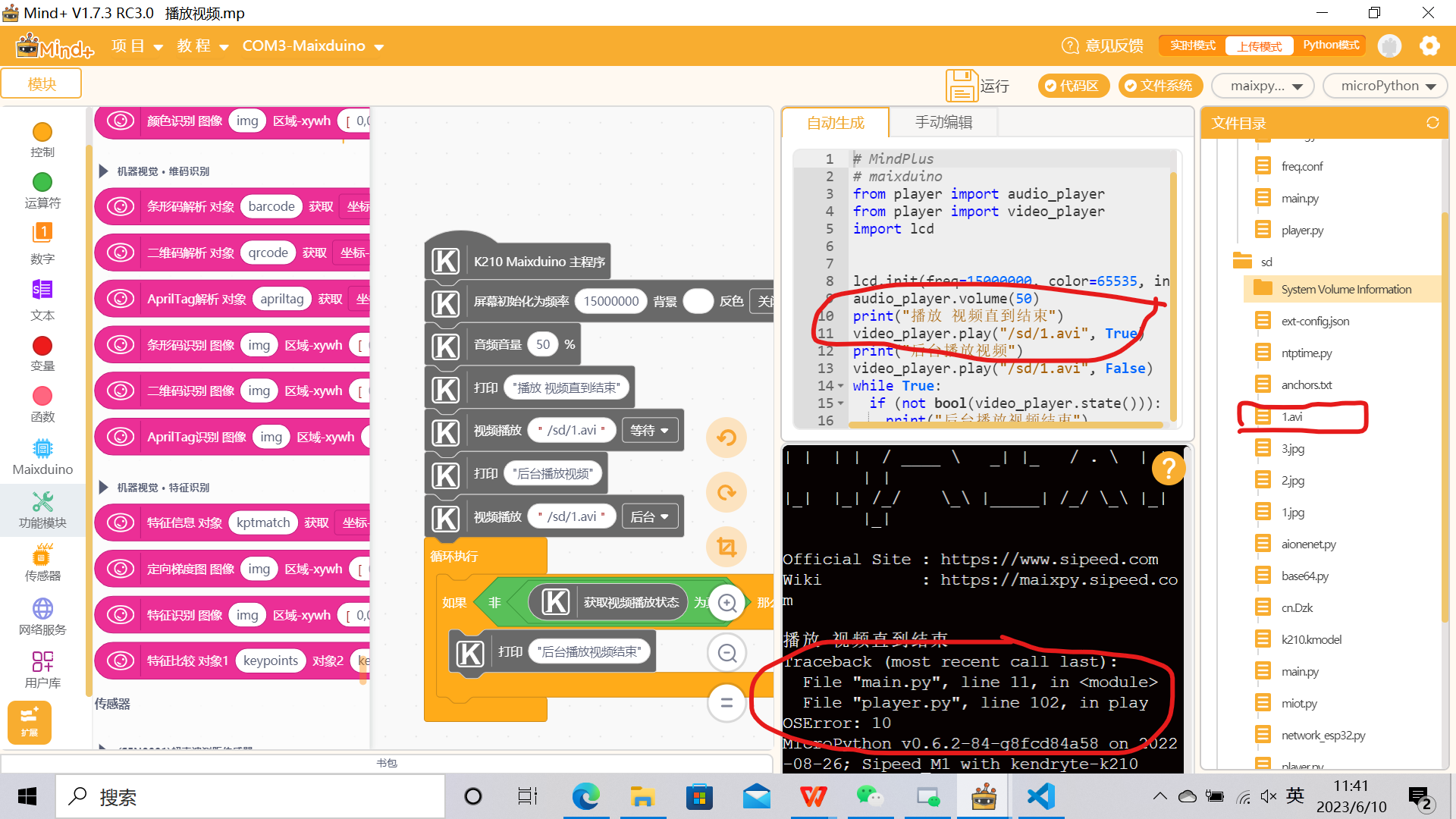Open the orange help question mark

[x=1168, y=468]
